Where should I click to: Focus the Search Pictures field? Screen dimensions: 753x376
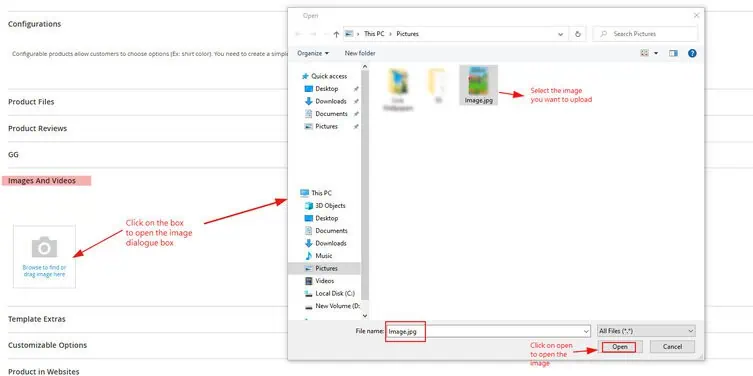click(x=645, y=34)
